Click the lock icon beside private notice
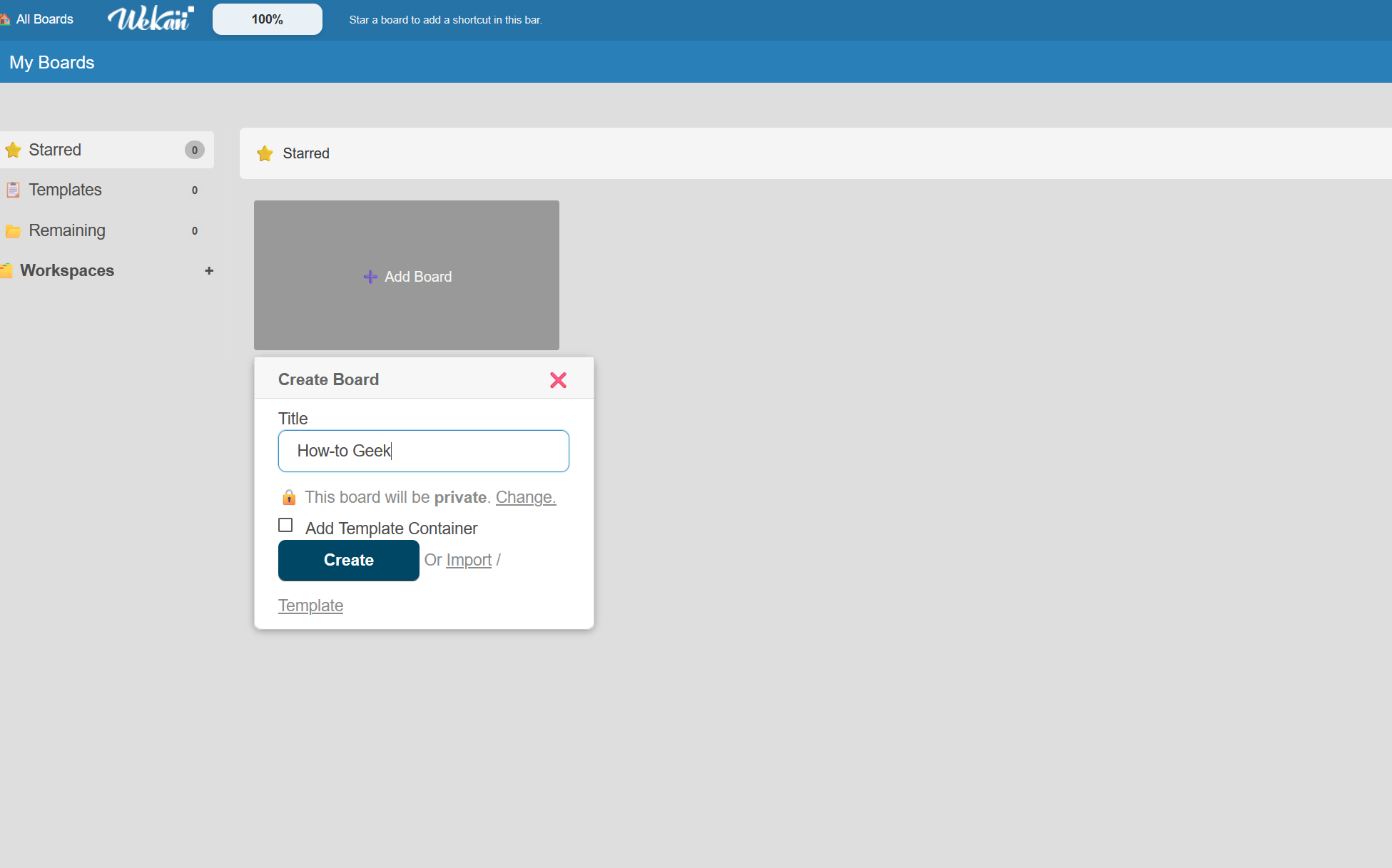1392x868 pixels. pyautogui.click(x=289, y=497)
